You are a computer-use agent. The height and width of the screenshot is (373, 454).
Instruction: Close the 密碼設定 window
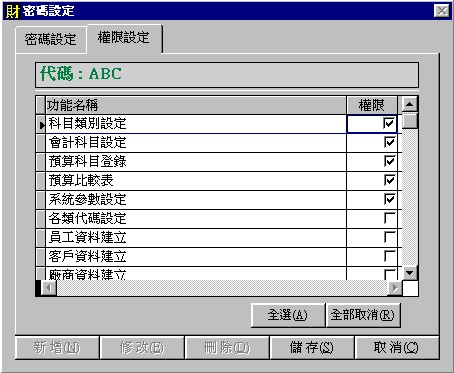(x=442, y=11)
